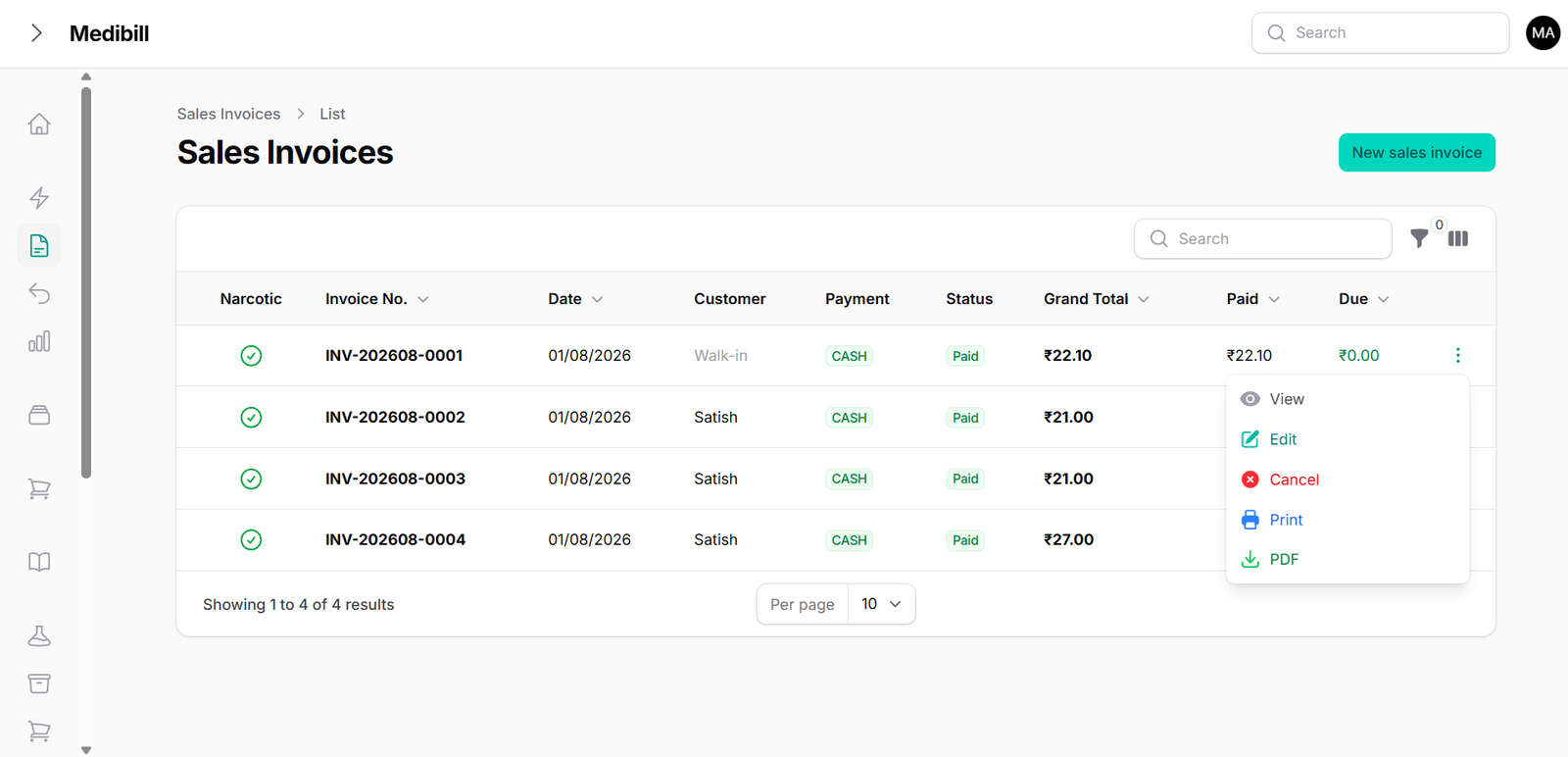Click Paid badge in INV-202608-0003 row
Screen dimensions: 1568x757
pos(965,479)
